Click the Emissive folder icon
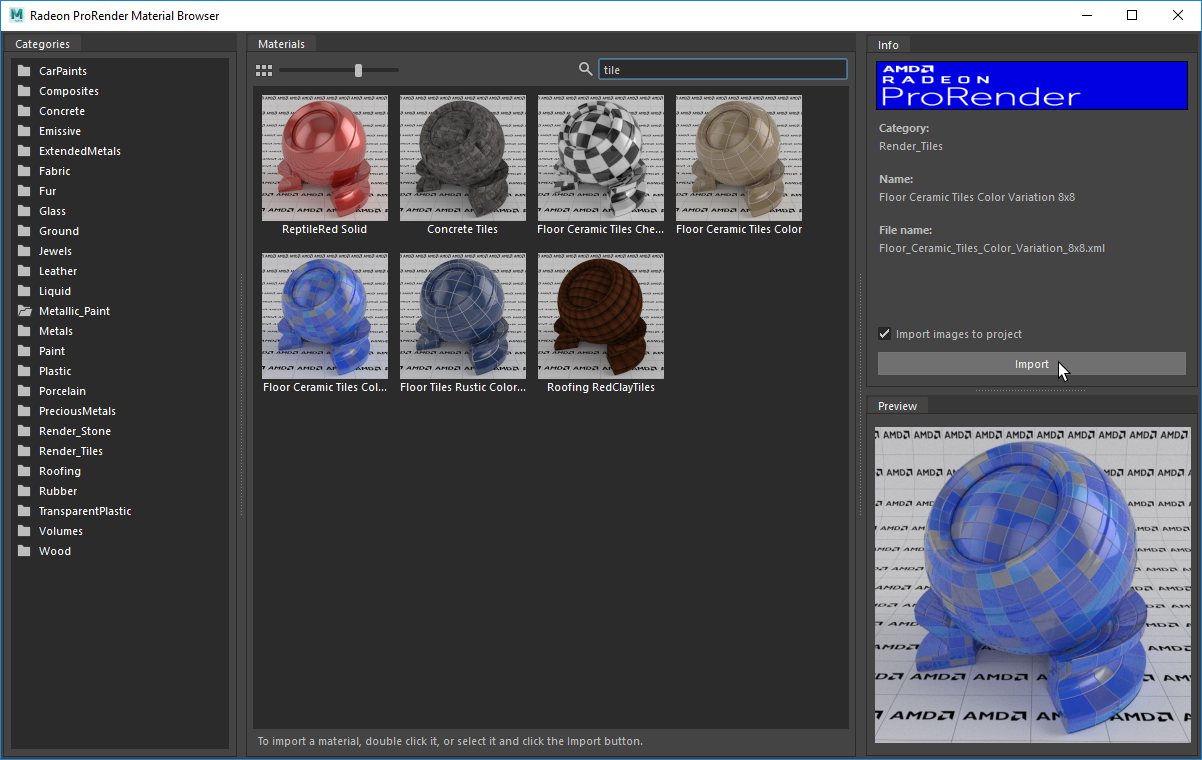This screenshot has width=1202, height=760. pos(24,131)
